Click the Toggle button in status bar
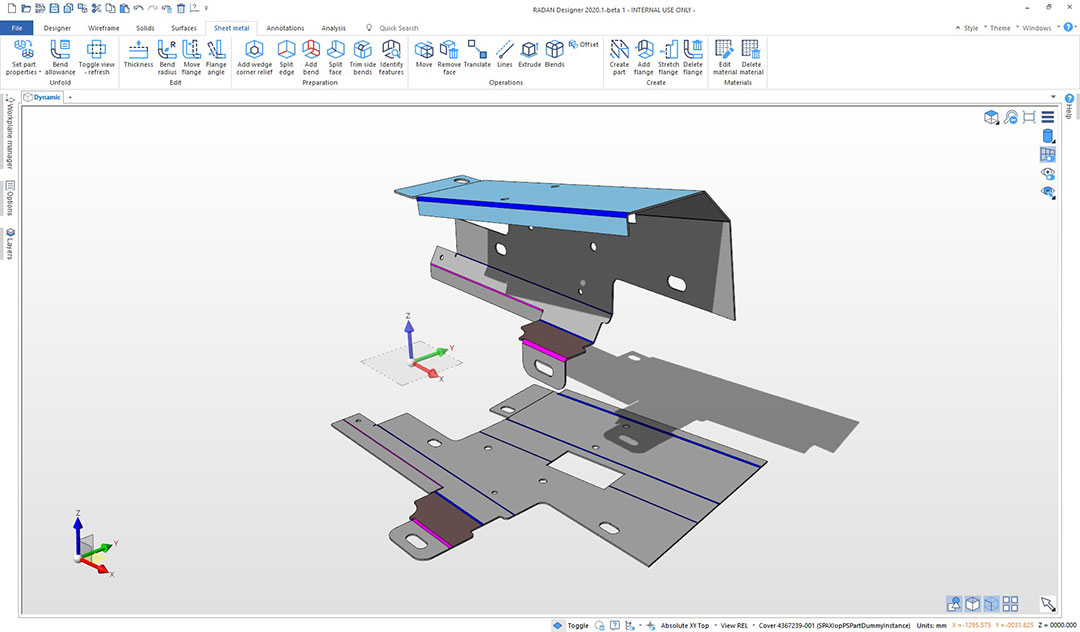The width and height of the screenshot is (1080, 632). click(x=571, y=625)
